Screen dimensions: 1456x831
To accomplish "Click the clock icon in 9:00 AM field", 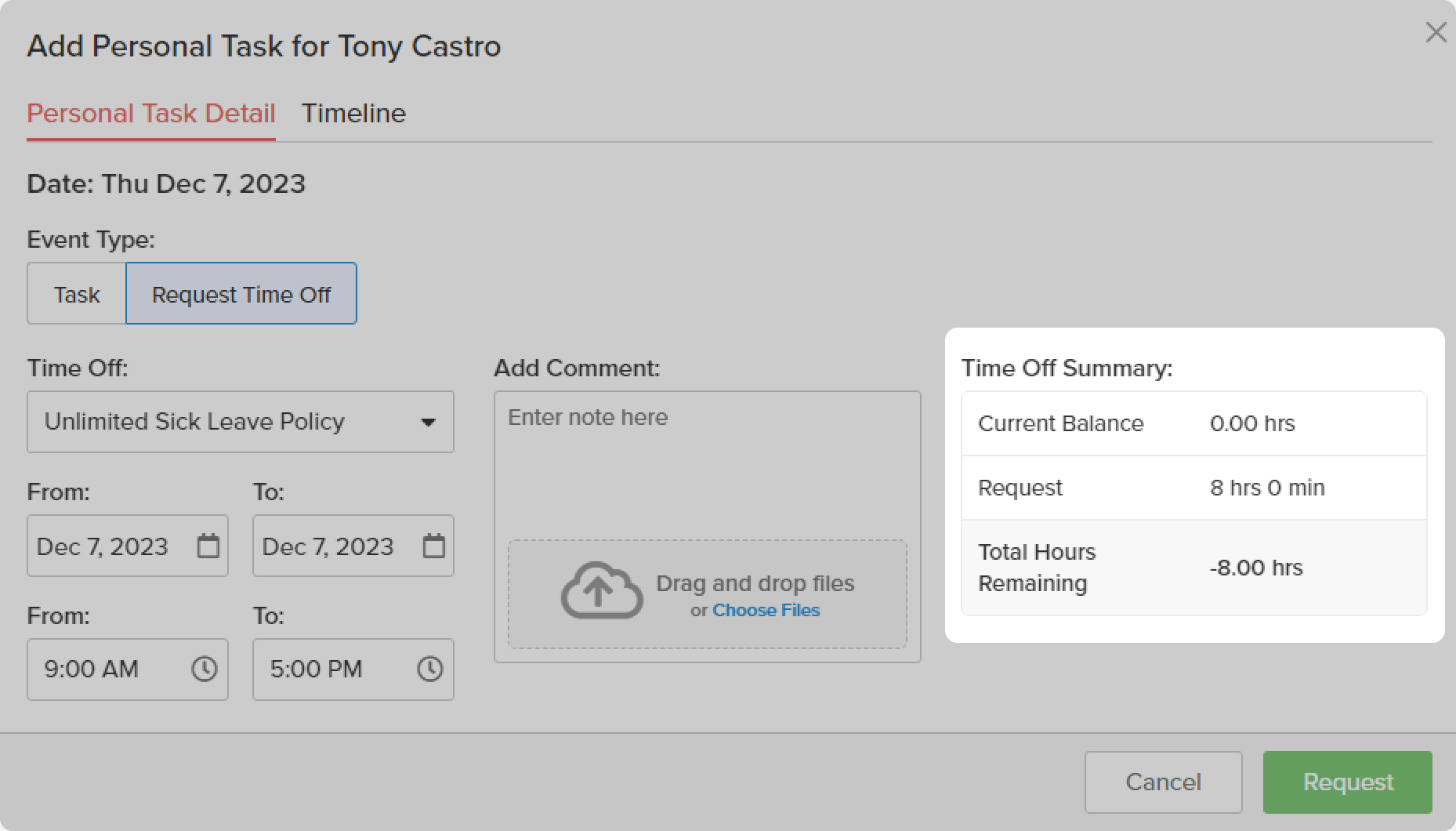I will click(205, 669).
